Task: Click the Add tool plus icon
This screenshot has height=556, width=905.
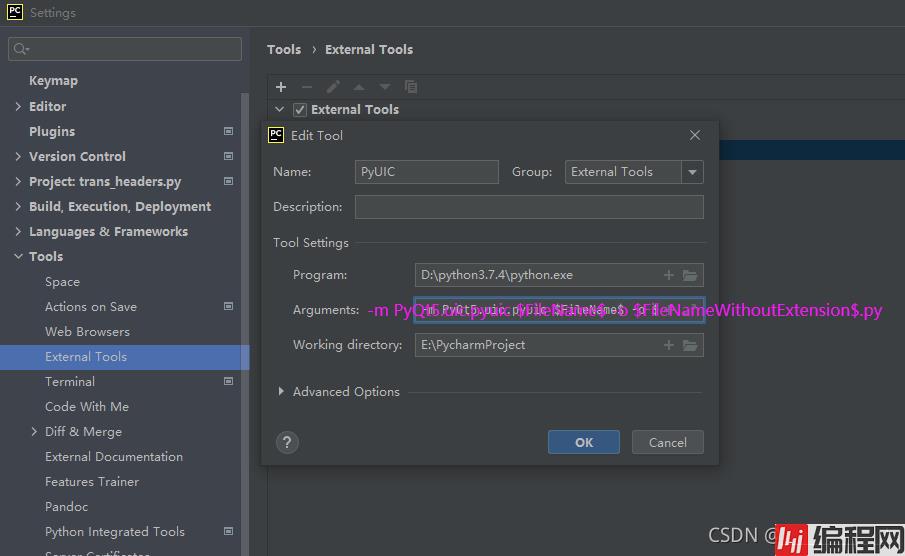Action: (281, 87)
